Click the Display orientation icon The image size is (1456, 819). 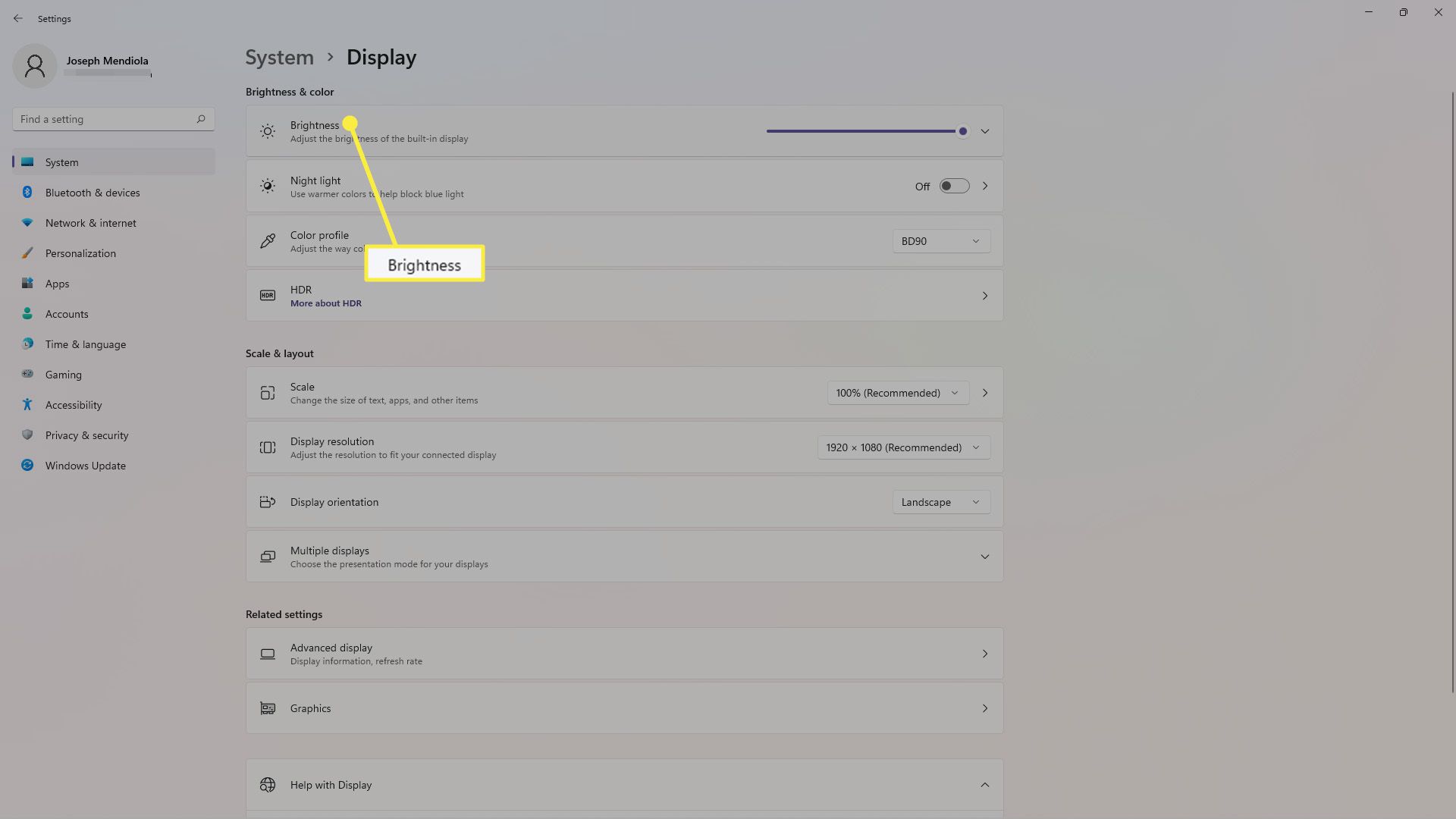[x=268, y=502]
